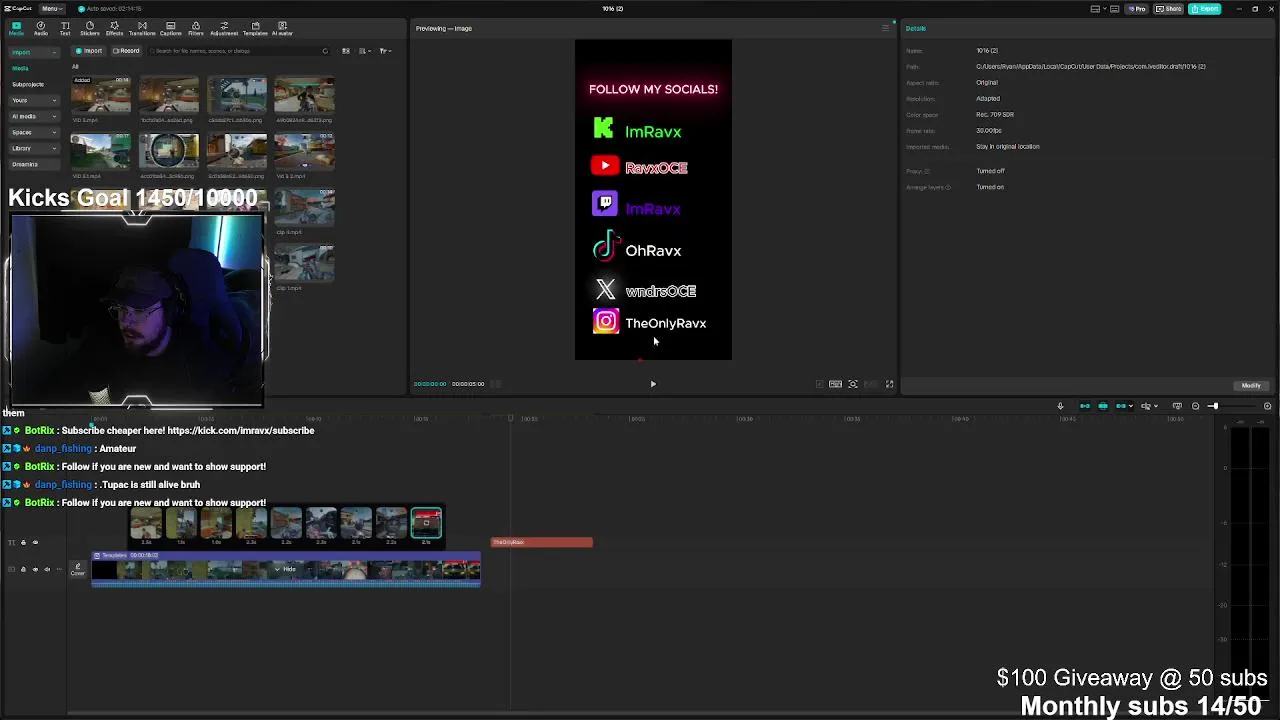Select Media in the left sidebar
Viewport: 1280px width, 720px height.
(20, 68)
